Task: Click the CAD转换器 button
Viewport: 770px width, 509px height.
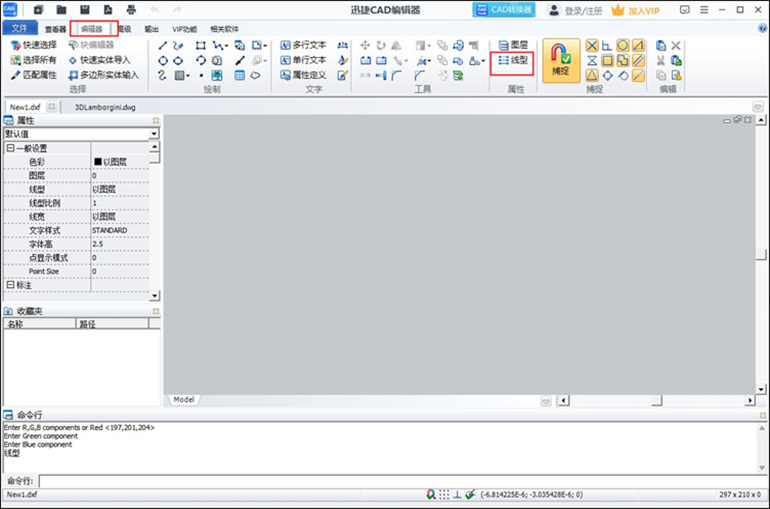Action: coord(504,10)
